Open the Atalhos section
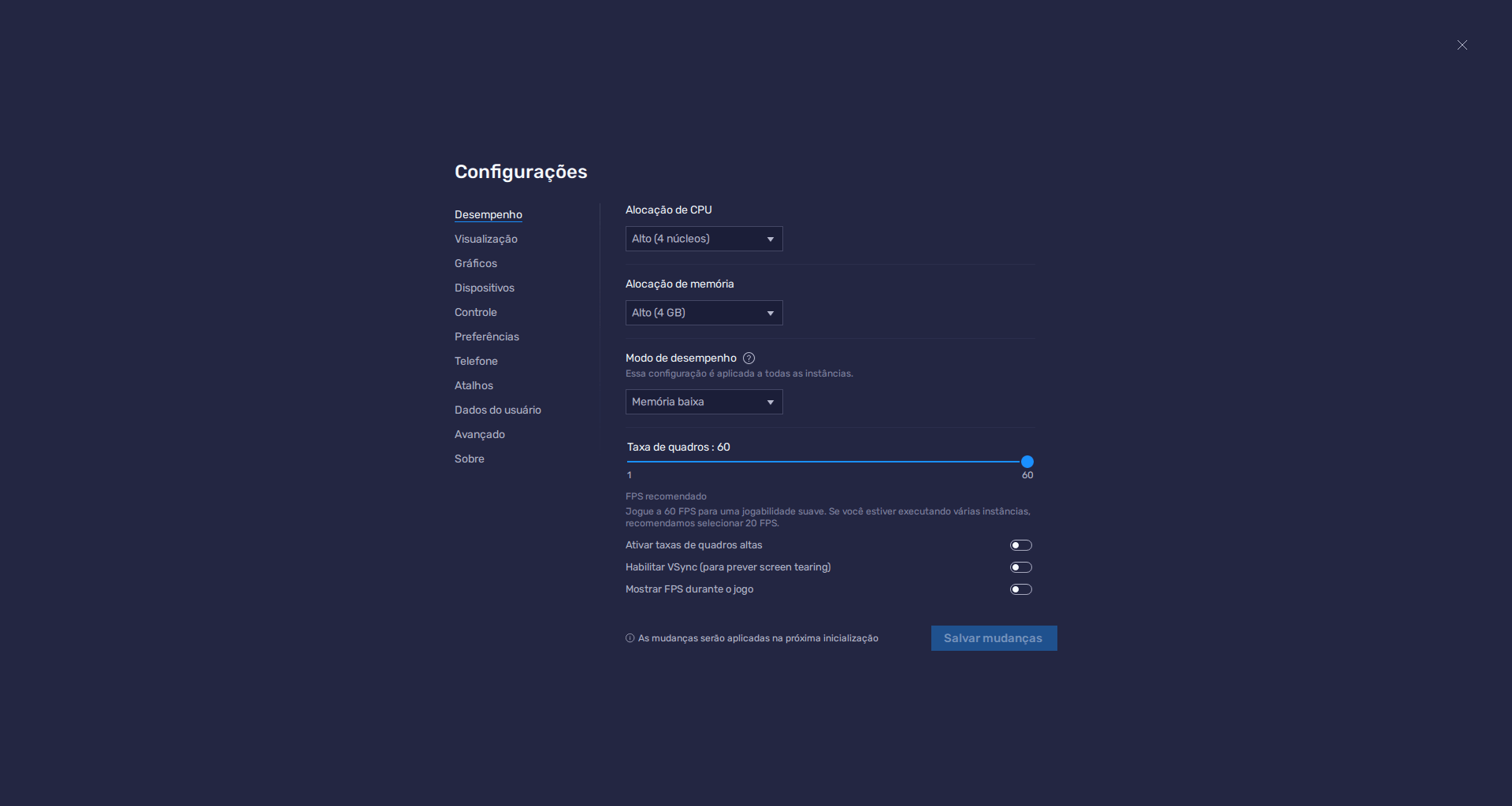Screen dimensions: 1512x806 (x=474, y=385)
